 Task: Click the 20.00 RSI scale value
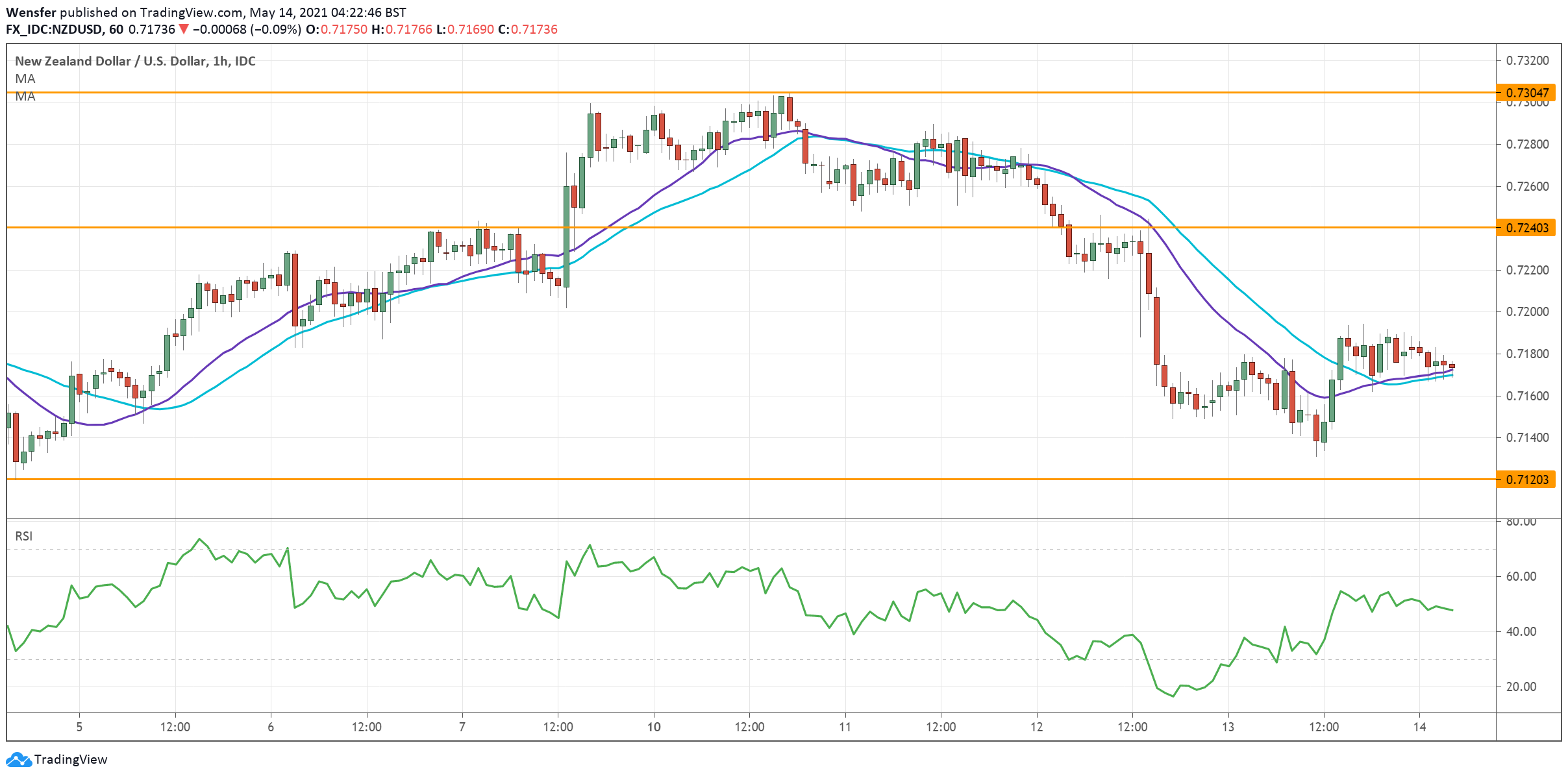click(x=1521, y=687)
